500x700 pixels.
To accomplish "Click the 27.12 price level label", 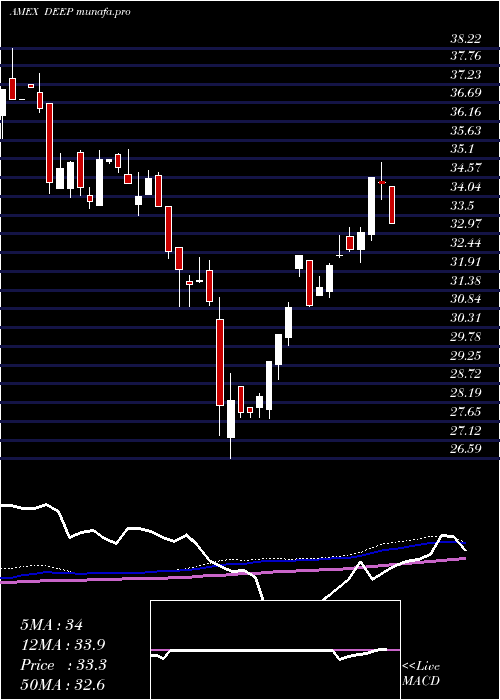I will [466, 431].
